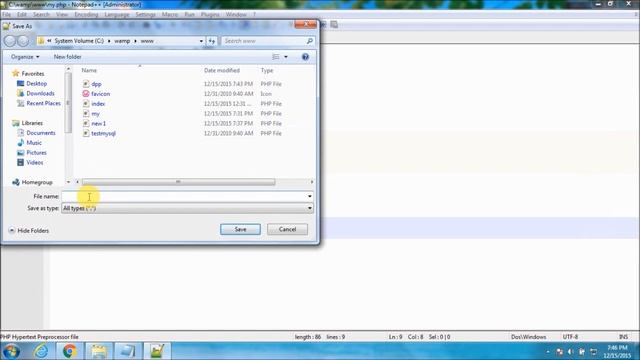Click Dos\Windows in status bar
The image size is (640, 360).
pos(529,337)
